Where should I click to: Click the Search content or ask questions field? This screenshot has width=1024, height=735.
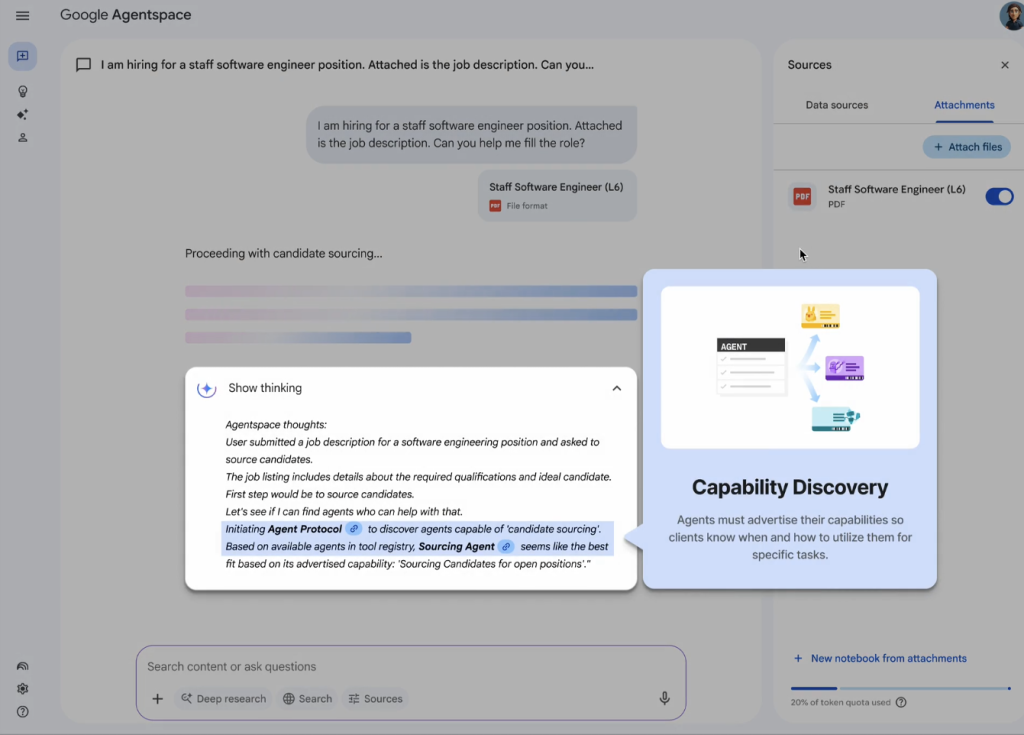pos(410,666)
